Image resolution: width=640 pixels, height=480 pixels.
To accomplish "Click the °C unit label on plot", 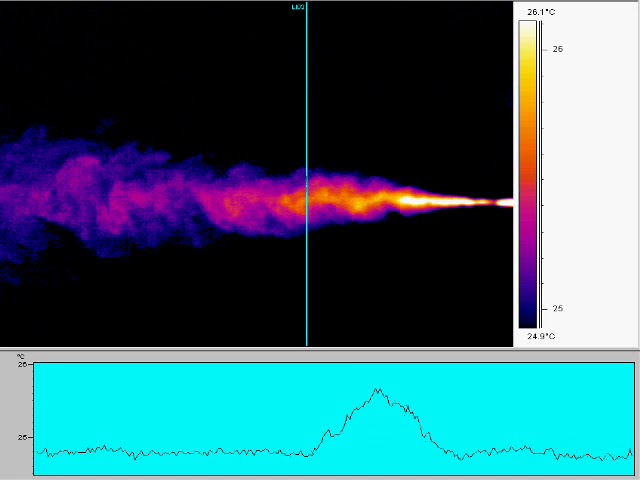I will click(x=21, y=357).
